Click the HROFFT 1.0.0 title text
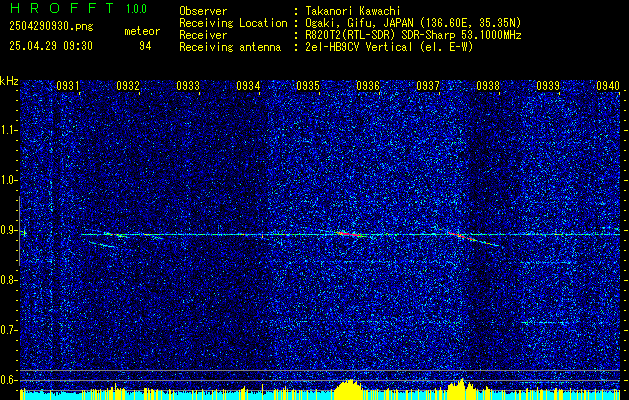 click(x=78, y=8)
